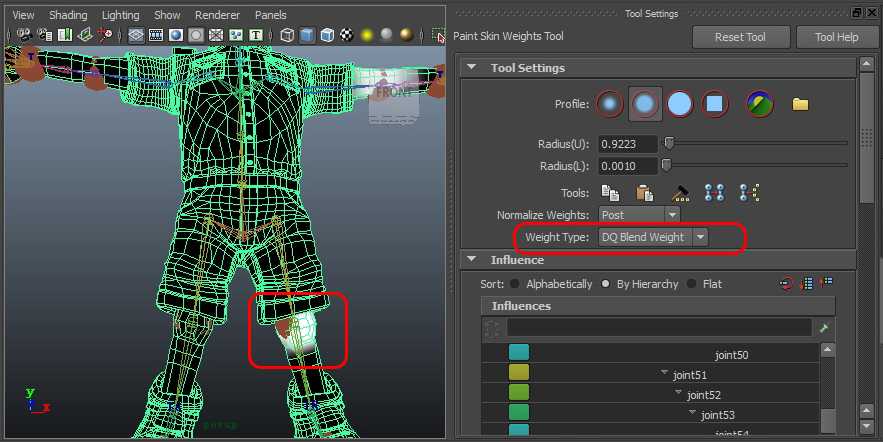Select By Hierarchy sort radio button
This screenshot has height=442, width=883.
(605, 284)
